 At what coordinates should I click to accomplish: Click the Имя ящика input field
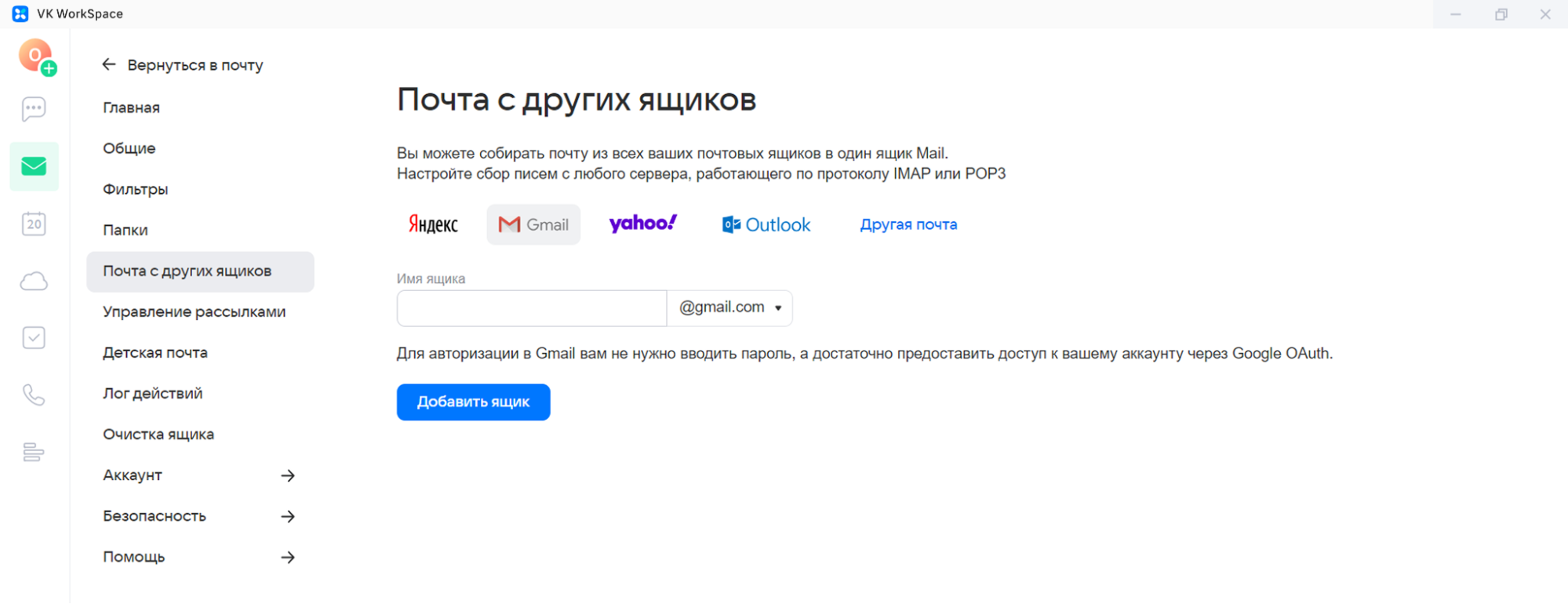(x=532, y=308)
